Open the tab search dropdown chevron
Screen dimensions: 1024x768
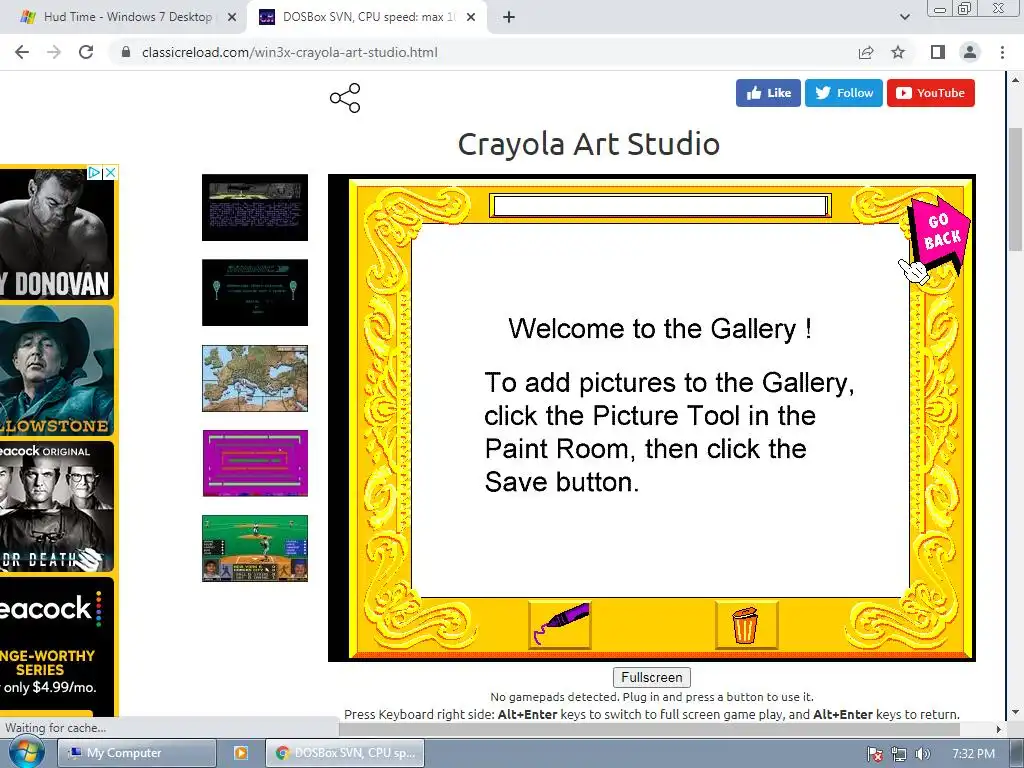pos(904,17)
